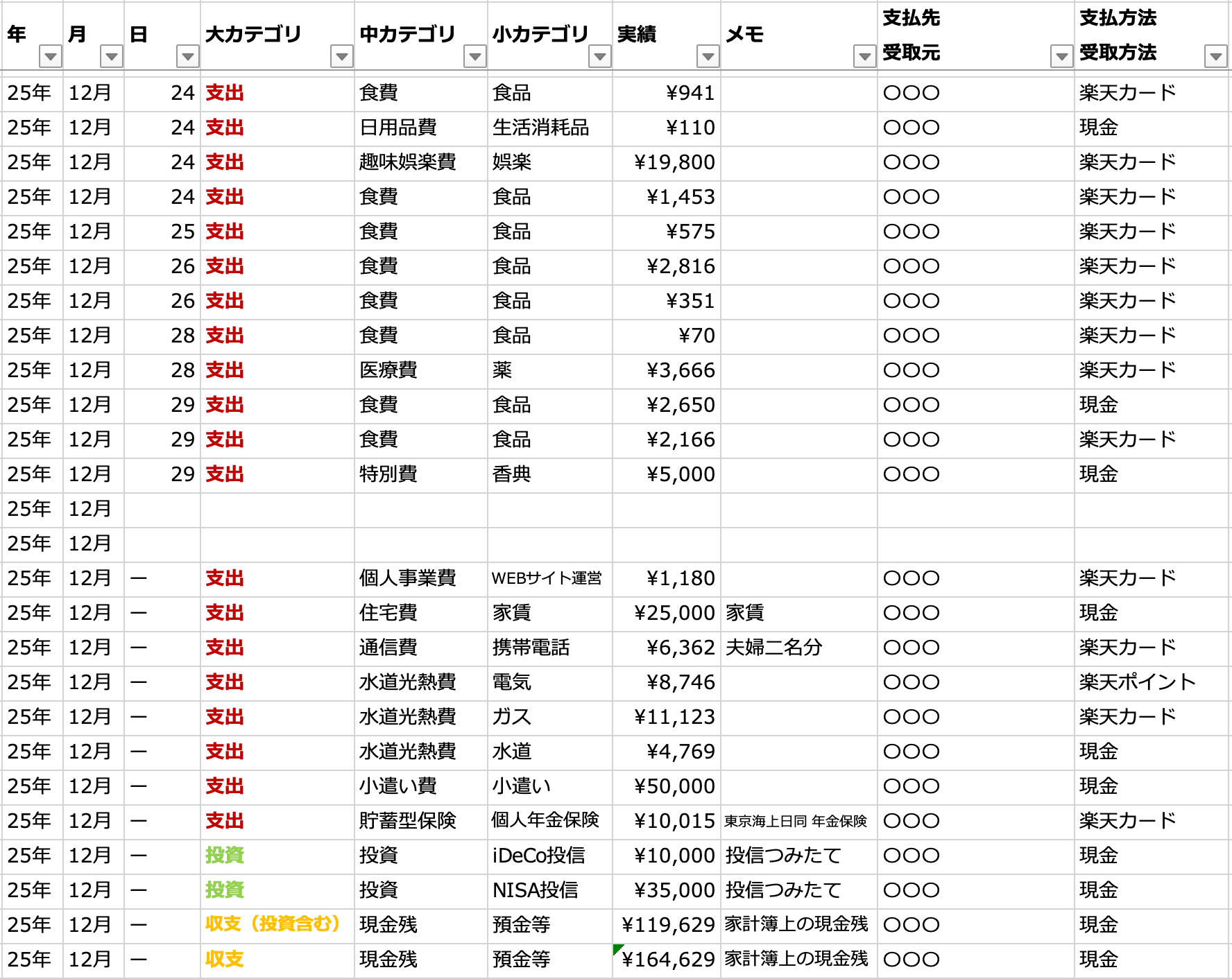Select the ¥164,629 cell with green indicator
The image size is (1232, 979).
coord(667,960)
